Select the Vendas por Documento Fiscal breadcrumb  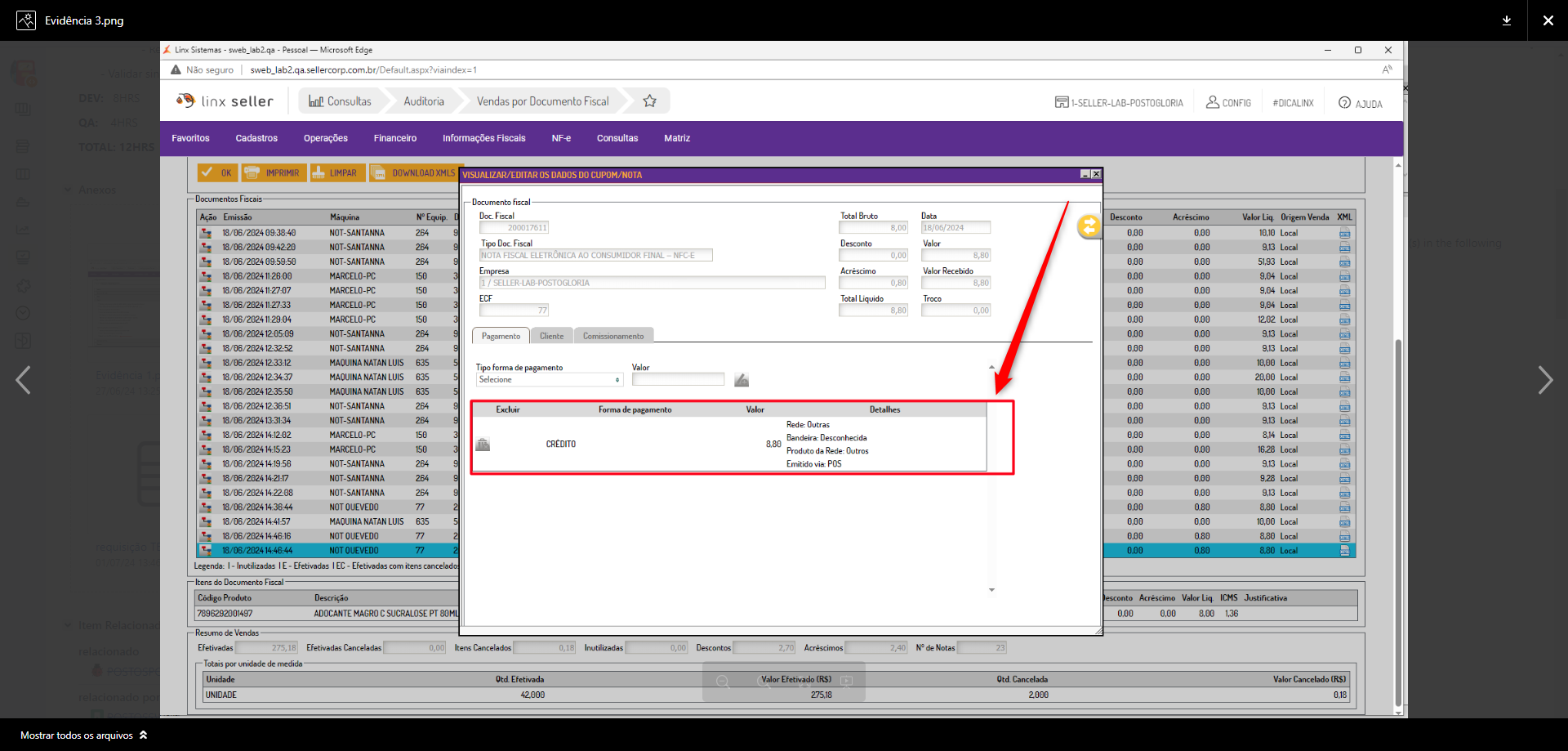pos(543,101)
